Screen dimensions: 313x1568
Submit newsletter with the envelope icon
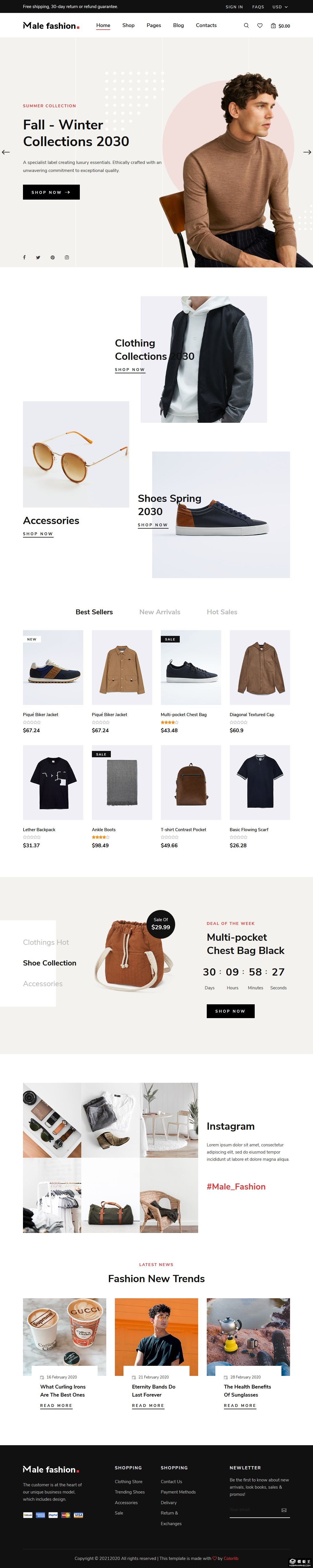coord(284,1510)
